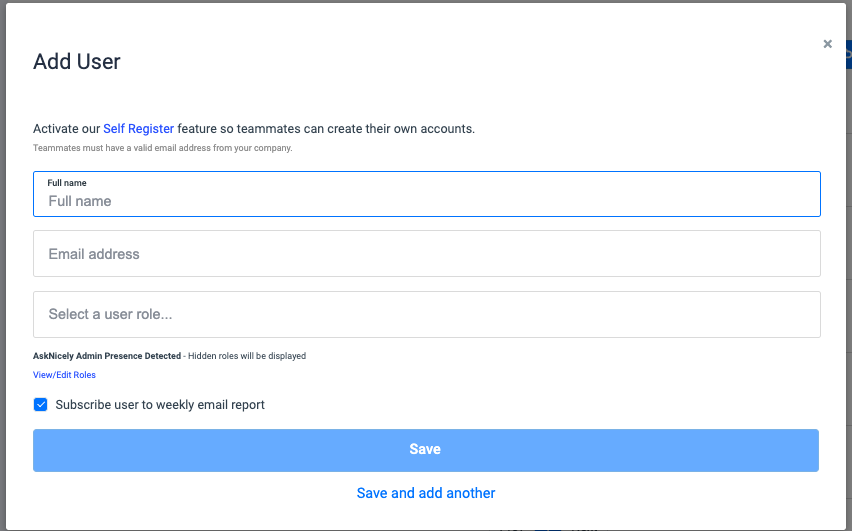Viewport: 852px width, 531px height.
Task: Close the Add User dialog
Action: (x=827, y=44)
